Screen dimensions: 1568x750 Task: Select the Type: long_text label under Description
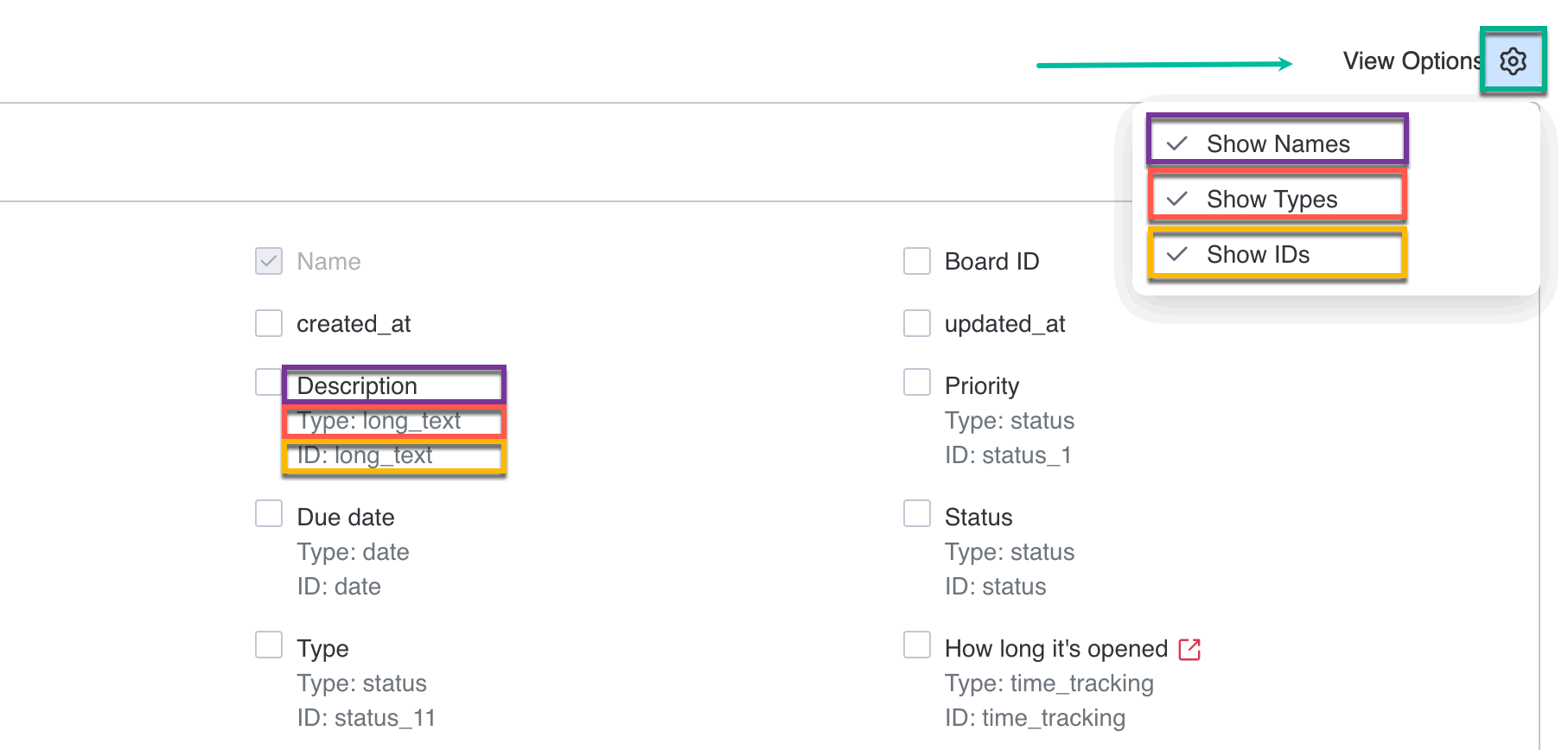pos(380,421)
